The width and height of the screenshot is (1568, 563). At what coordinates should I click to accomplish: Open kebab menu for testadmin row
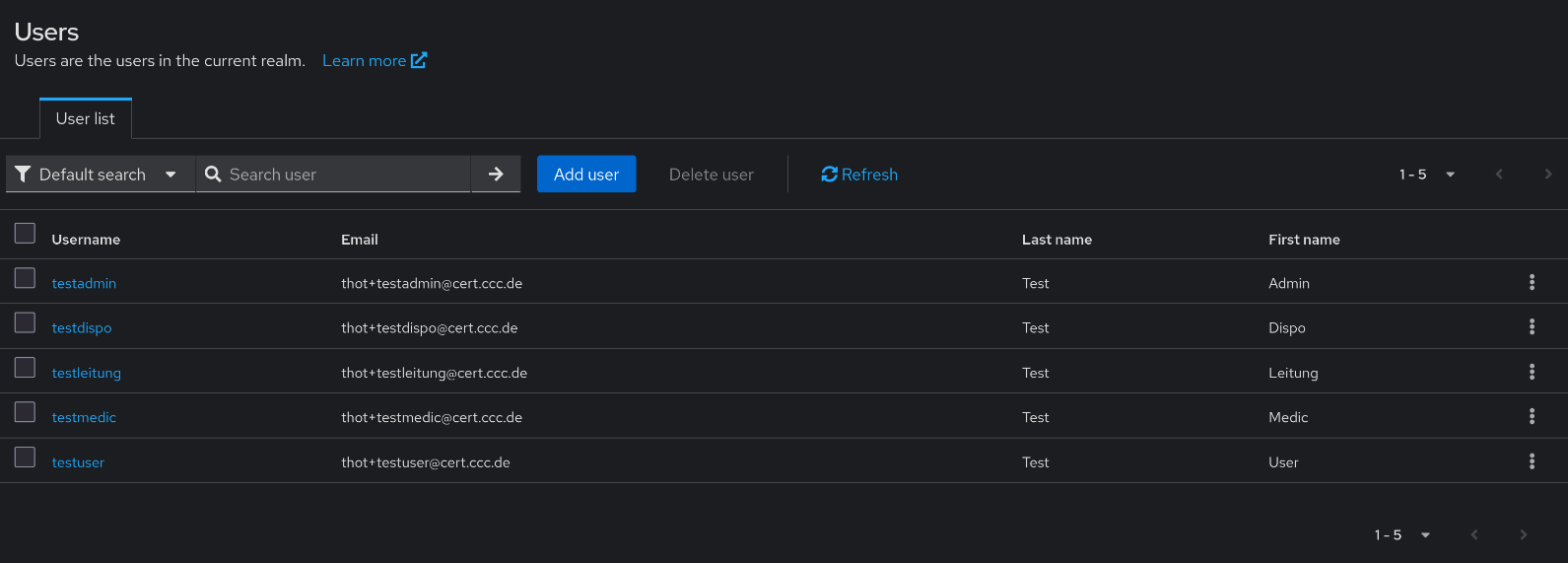tap(1532, 283)
